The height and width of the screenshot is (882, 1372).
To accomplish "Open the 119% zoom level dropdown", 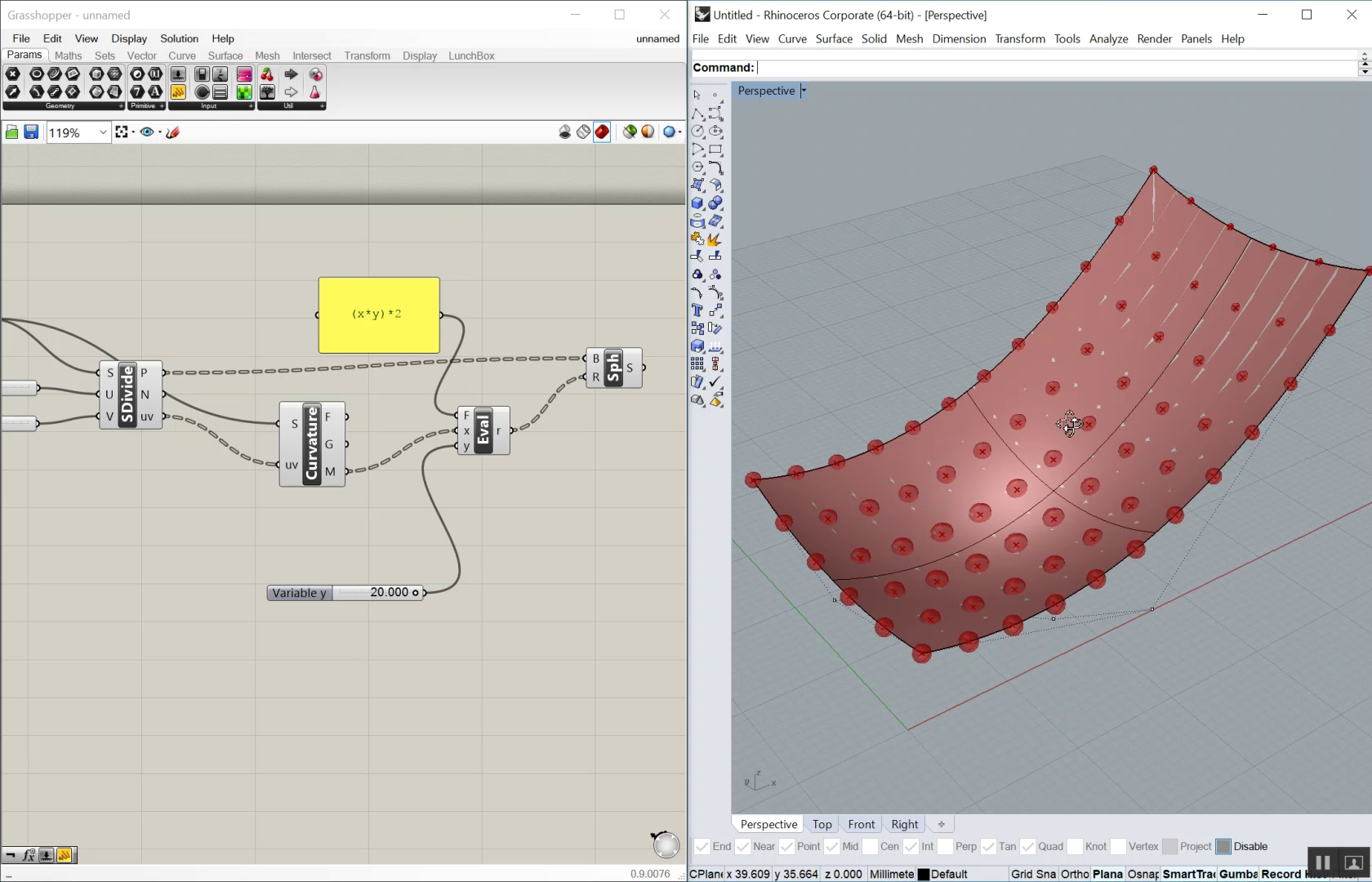I will pyautogui.click(x=103, y=132).
